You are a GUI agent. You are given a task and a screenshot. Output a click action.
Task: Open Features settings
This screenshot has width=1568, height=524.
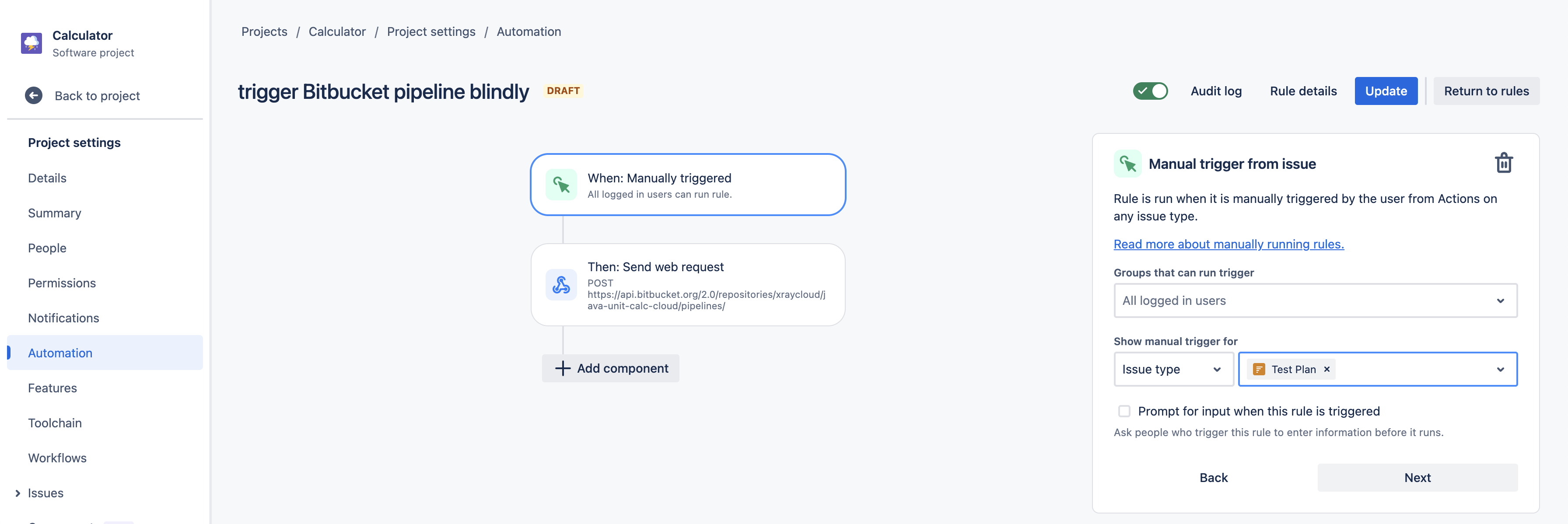[52, 388]
